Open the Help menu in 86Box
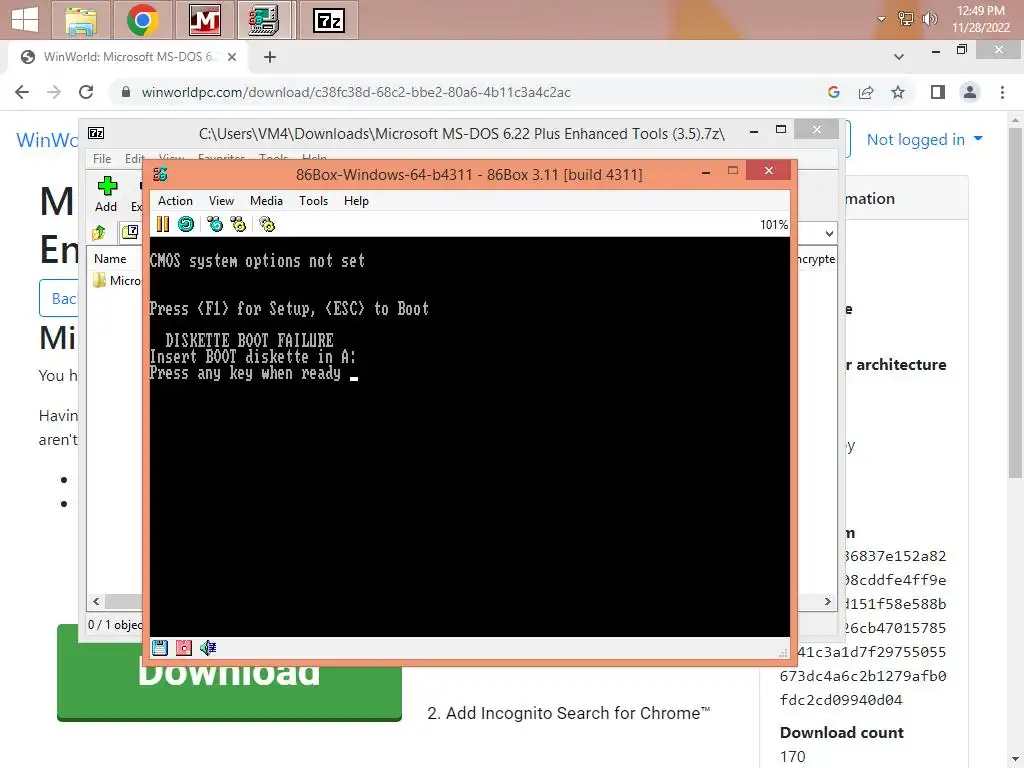The width and height of the screenshot is (1024, 768). pyautogui.click(x=356, y=200)
